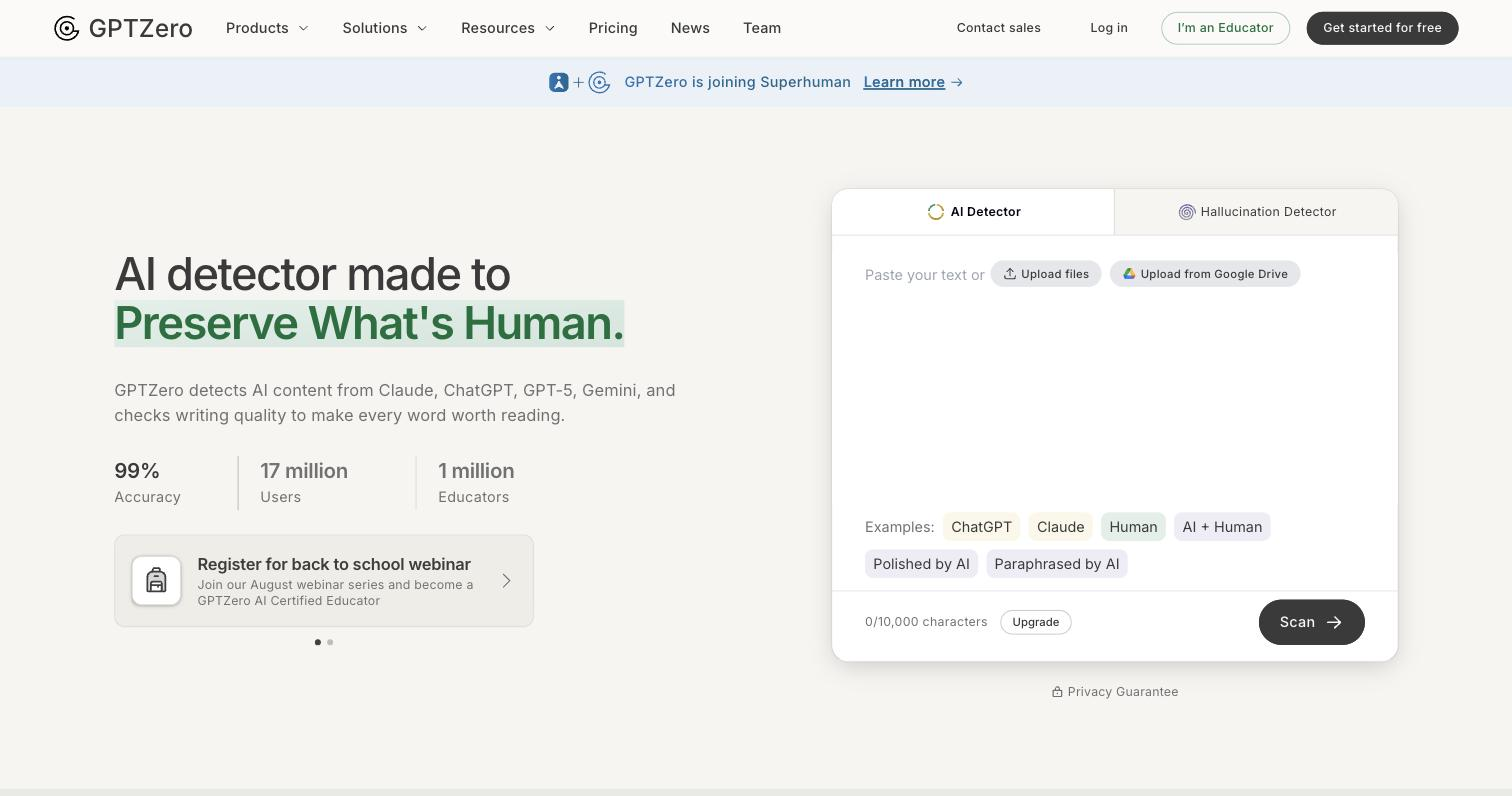Image resolution: width=1512 pixels, height=796 pixels.
Task: Expand the Products dropdown chevron
Action: (x=304, y=28)
